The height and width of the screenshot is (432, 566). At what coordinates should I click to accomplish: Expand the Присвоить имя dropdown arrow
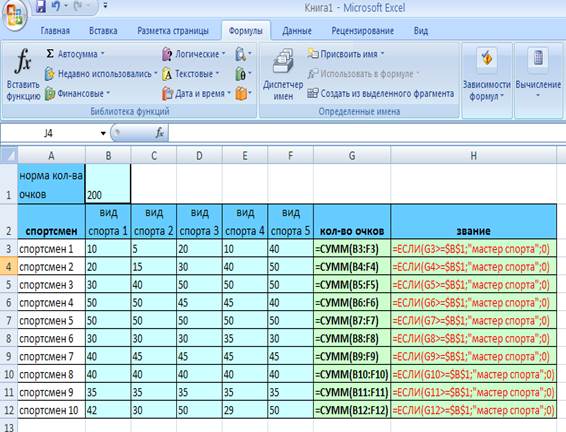click(x=382, y=54)
